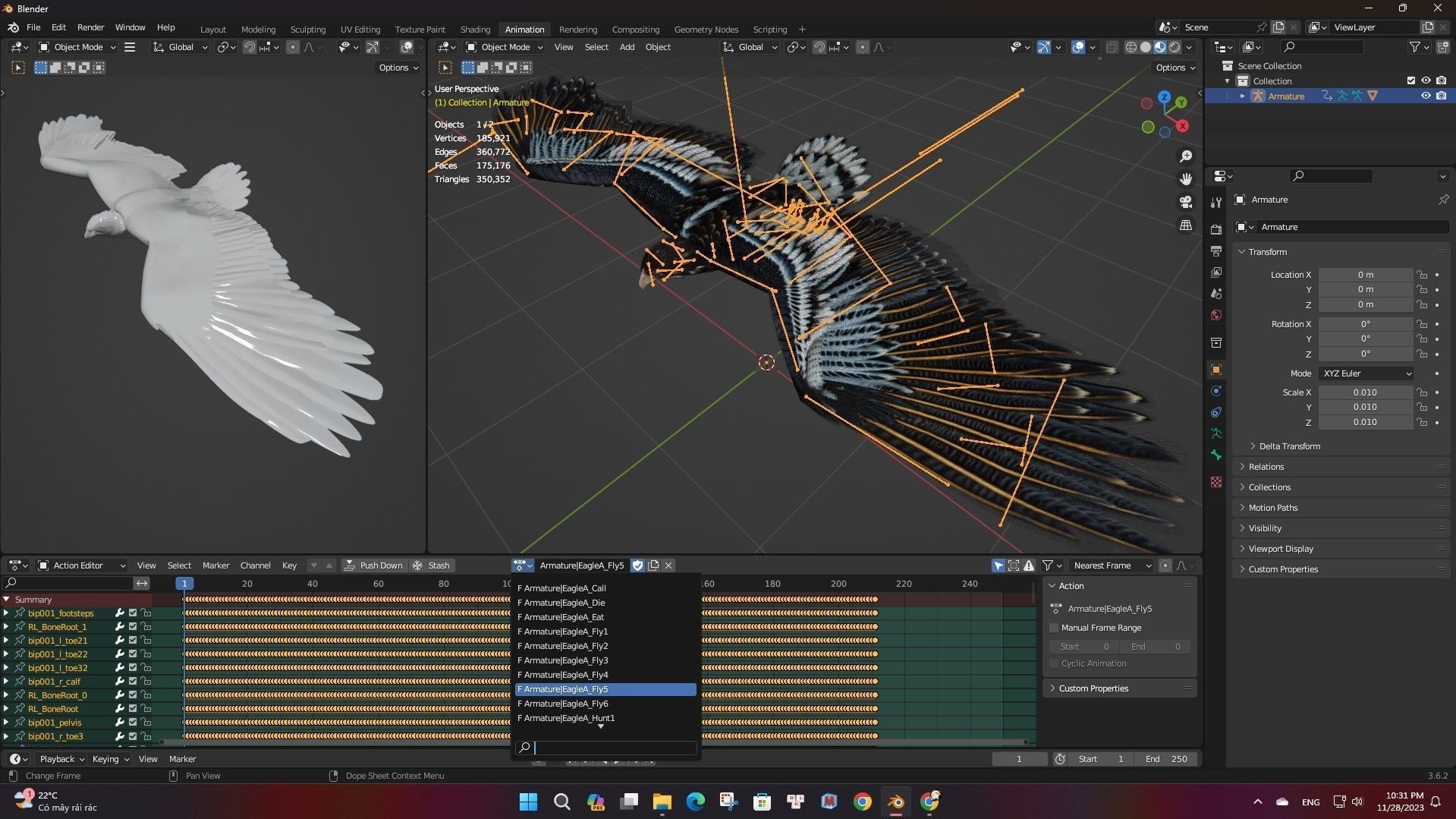The image size is (1456, 819).
Task: Open the main viewport Object Mode dropdown
Action: tap(505, 47)
